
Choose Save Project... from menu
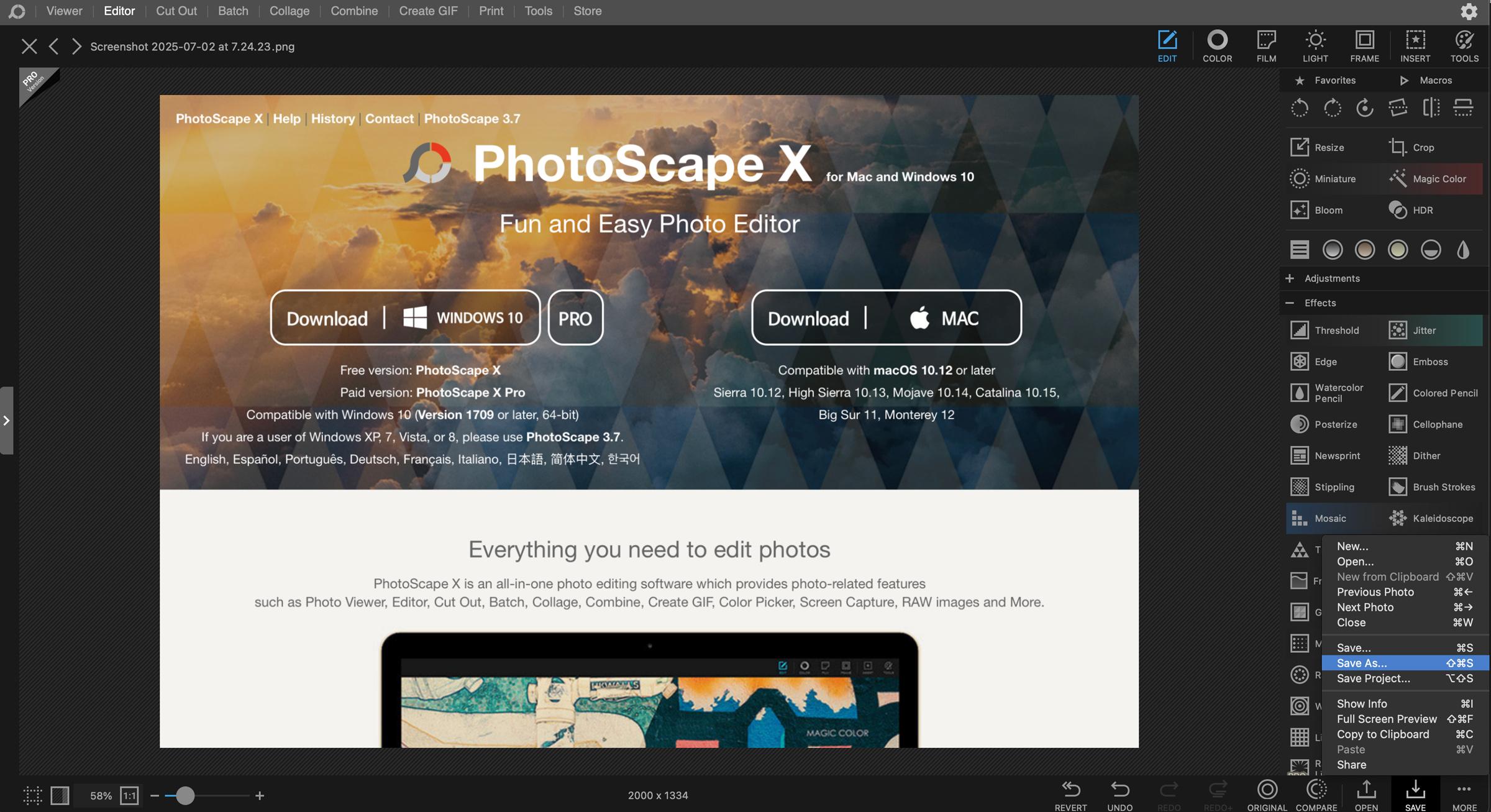tap(1405, 678)
